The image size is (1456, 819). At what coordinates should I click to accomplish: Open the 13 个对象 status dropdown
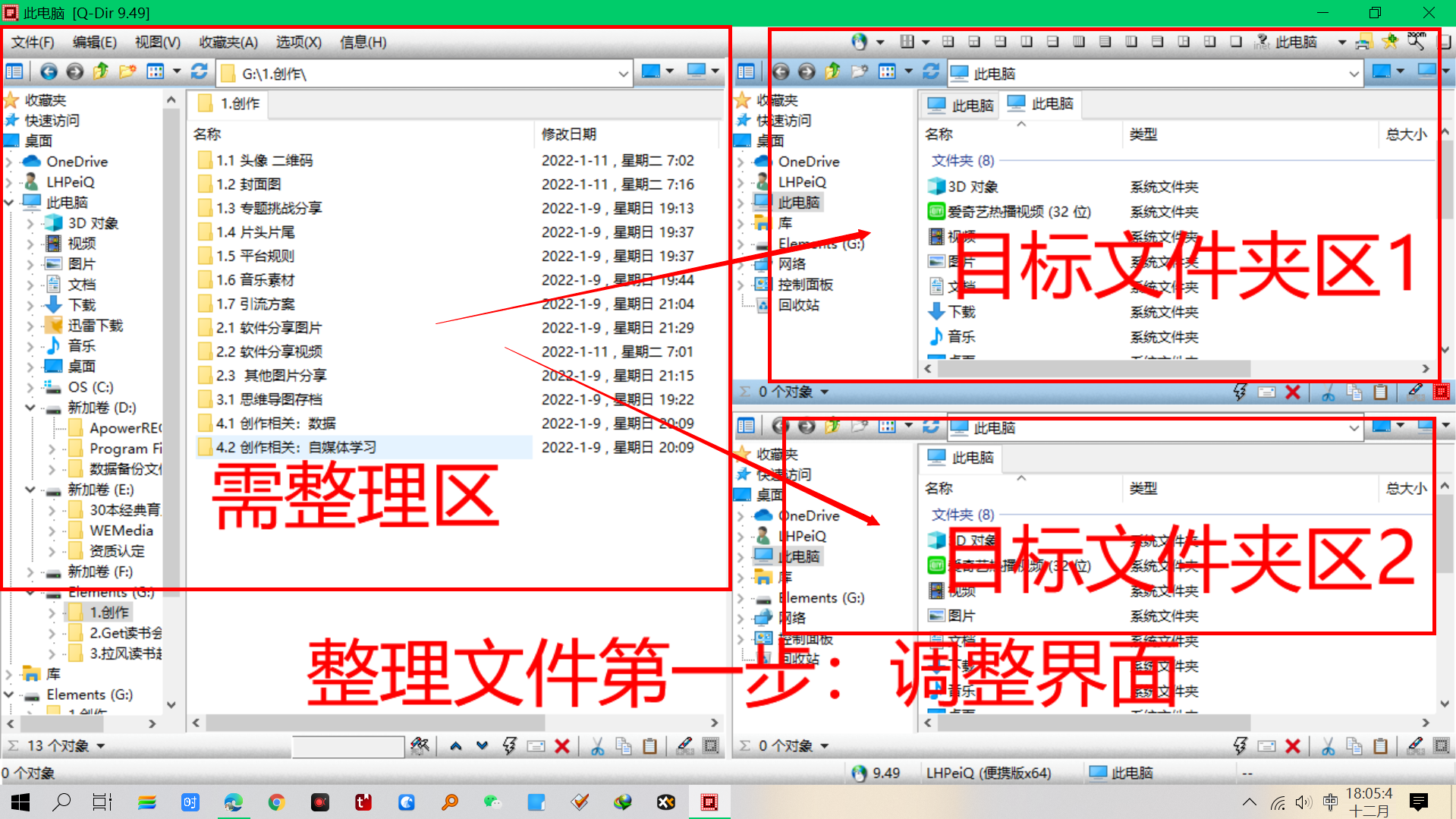coord(100,747)
